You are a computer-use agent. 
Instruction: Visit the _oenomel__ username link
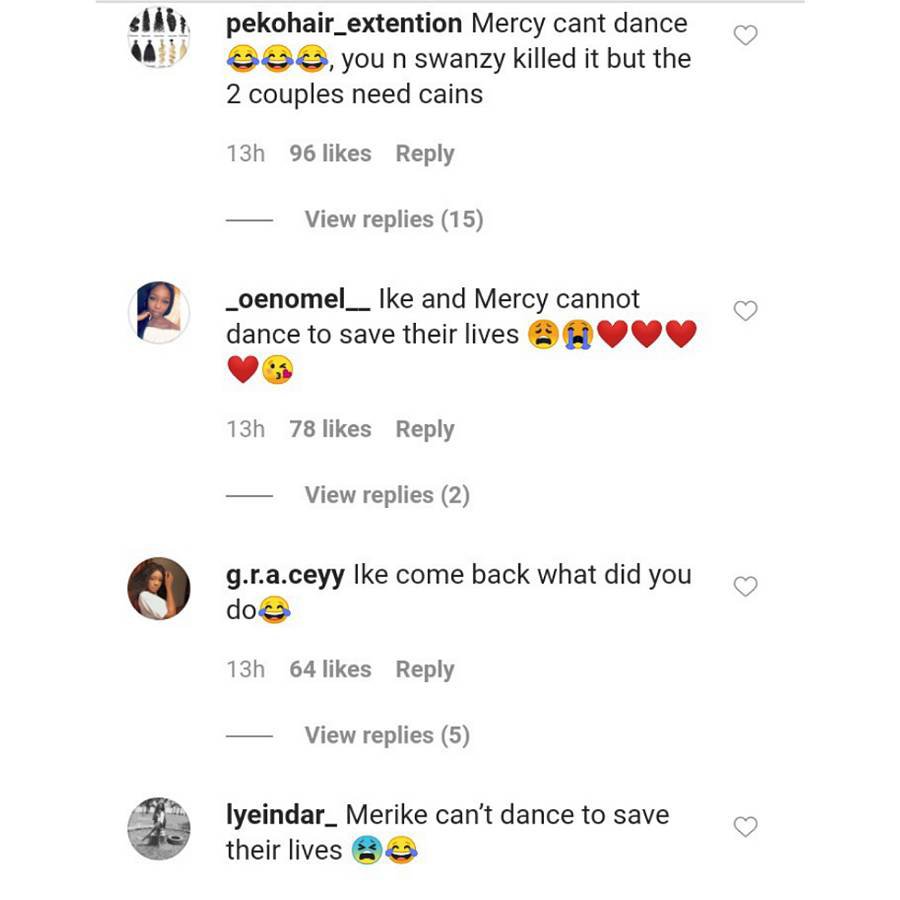[x=298, y=299]
